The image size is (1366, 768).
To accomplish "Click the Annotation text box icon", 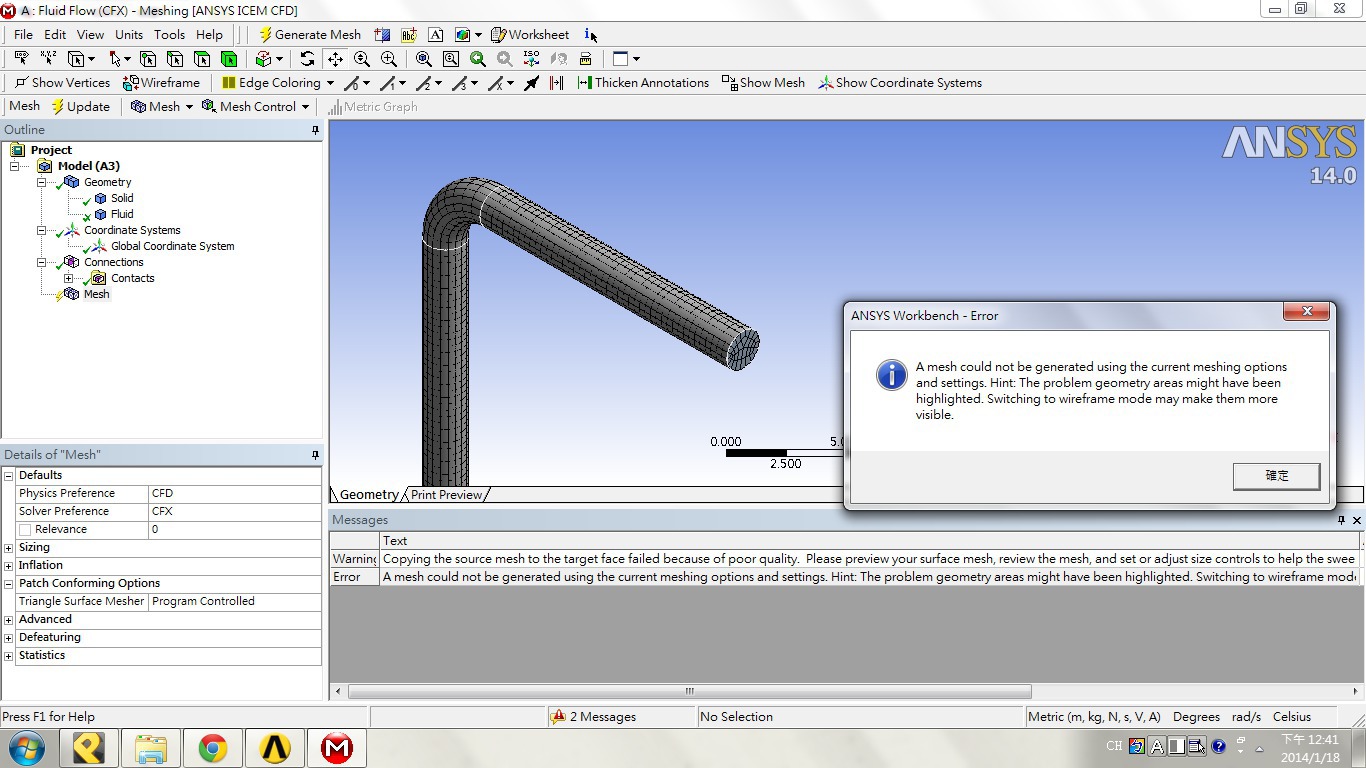I will coord(436,35).
